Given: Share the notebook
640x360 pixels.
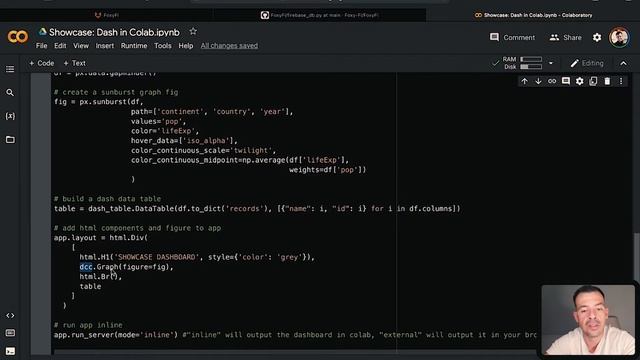Looking at the screenshot, I should pyautogui.click(x=565, y=37).
